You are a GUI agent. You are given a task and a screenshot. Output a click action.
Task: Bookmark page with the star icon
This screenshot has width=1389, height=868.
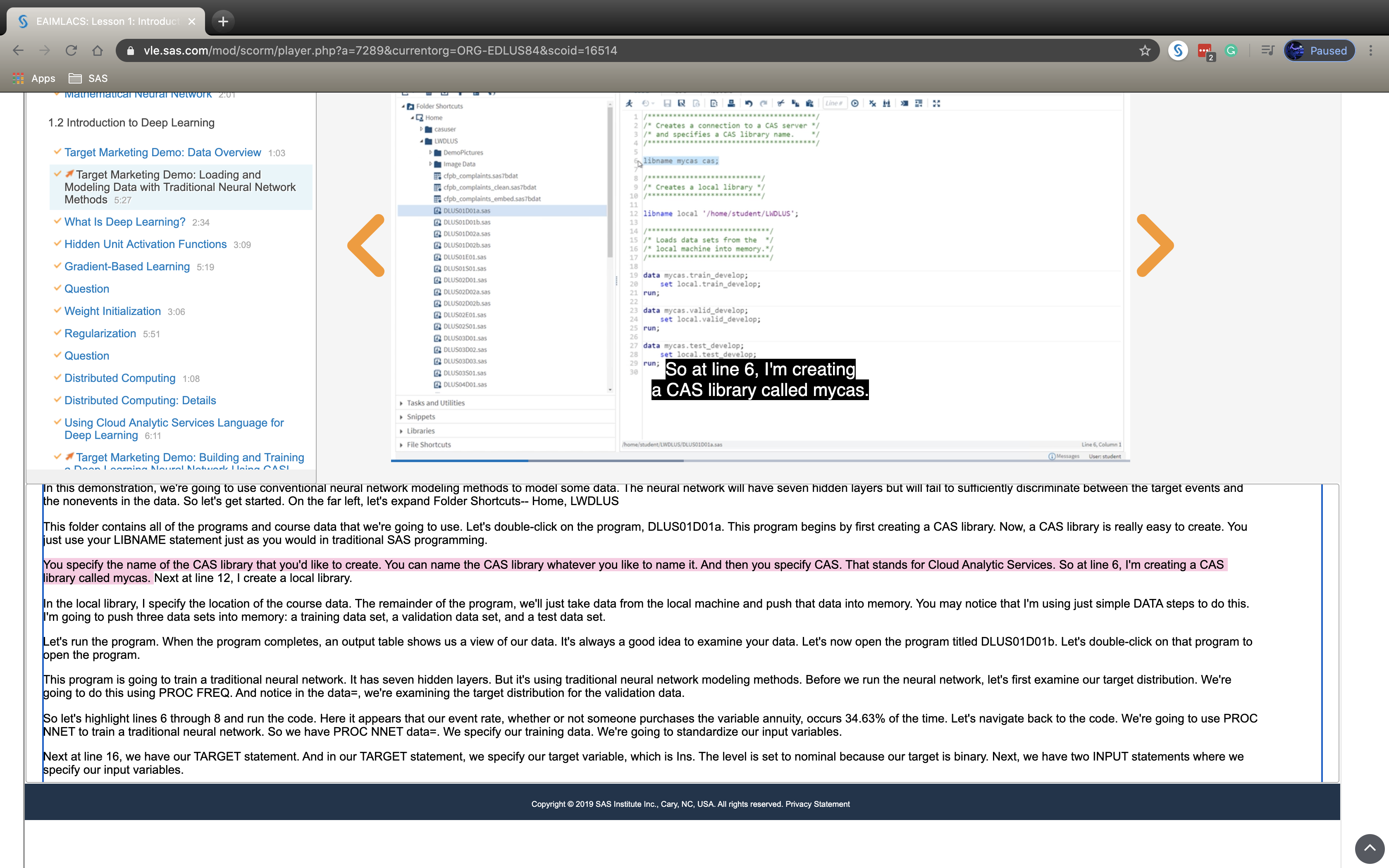(1145, 50)
